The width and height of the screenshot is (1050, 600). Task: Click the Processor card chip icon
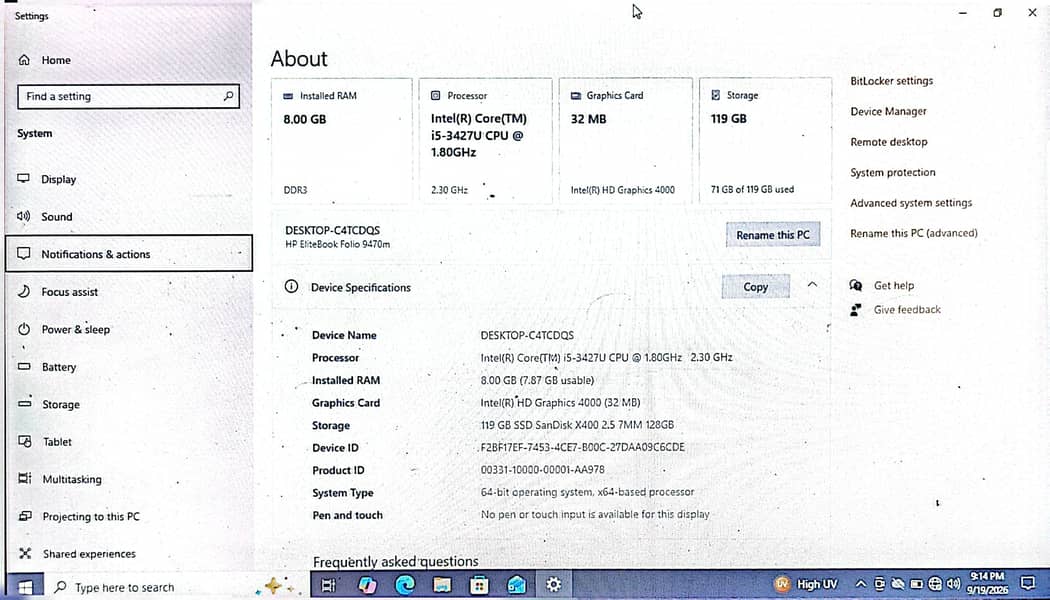coord(436,96)
